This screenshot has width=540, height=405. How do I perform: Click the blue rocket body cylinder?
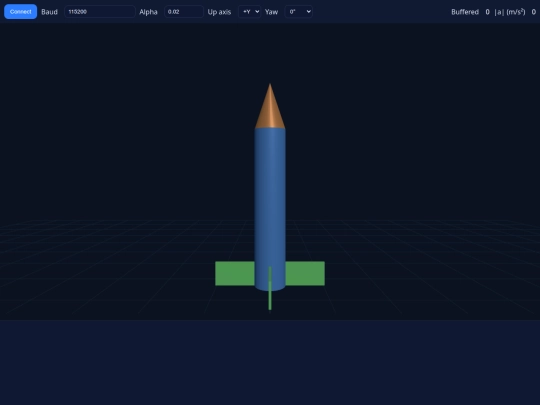(x=270, y=207)
